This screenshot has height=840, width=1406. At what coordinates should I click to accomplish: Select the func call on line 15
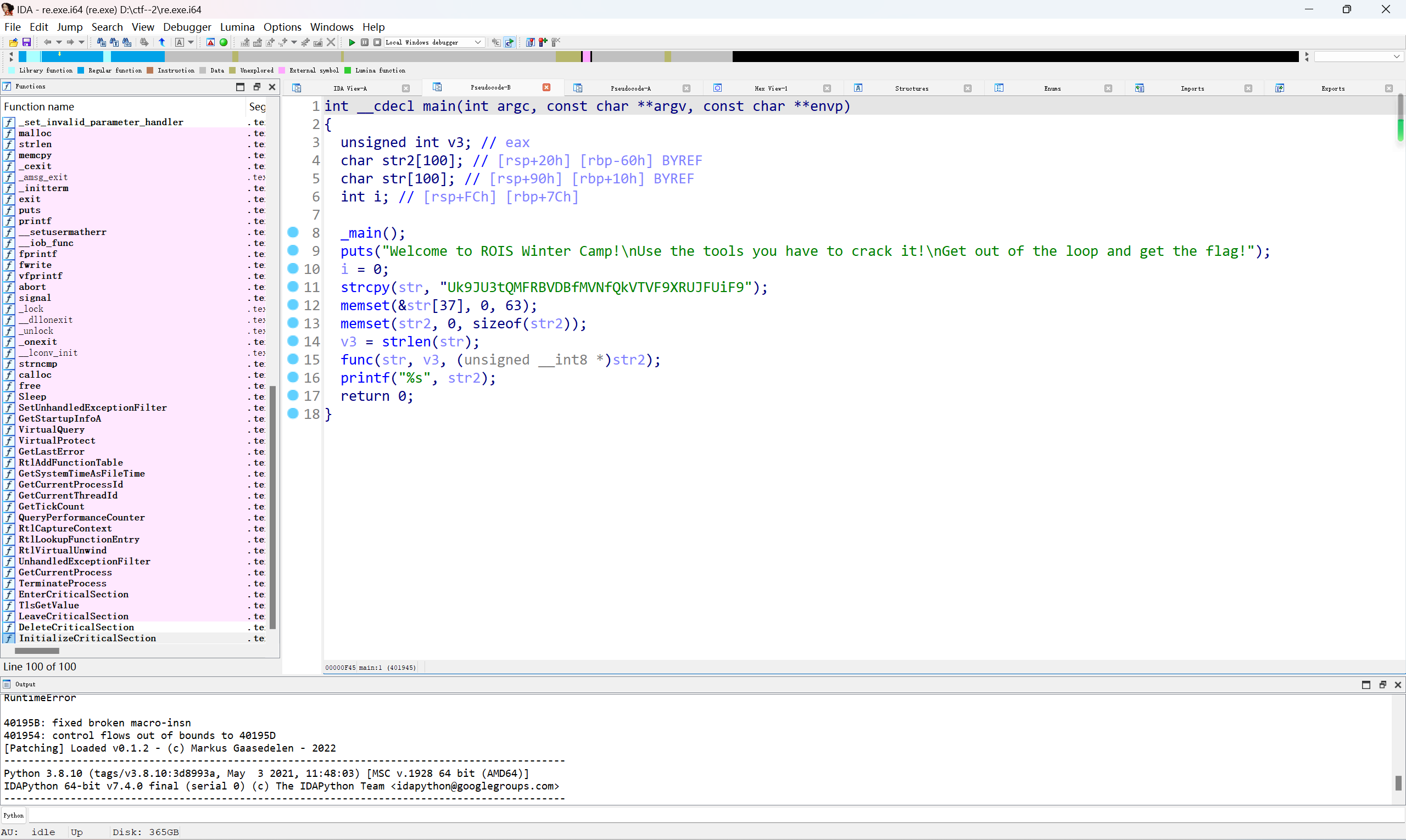point(357,360)
